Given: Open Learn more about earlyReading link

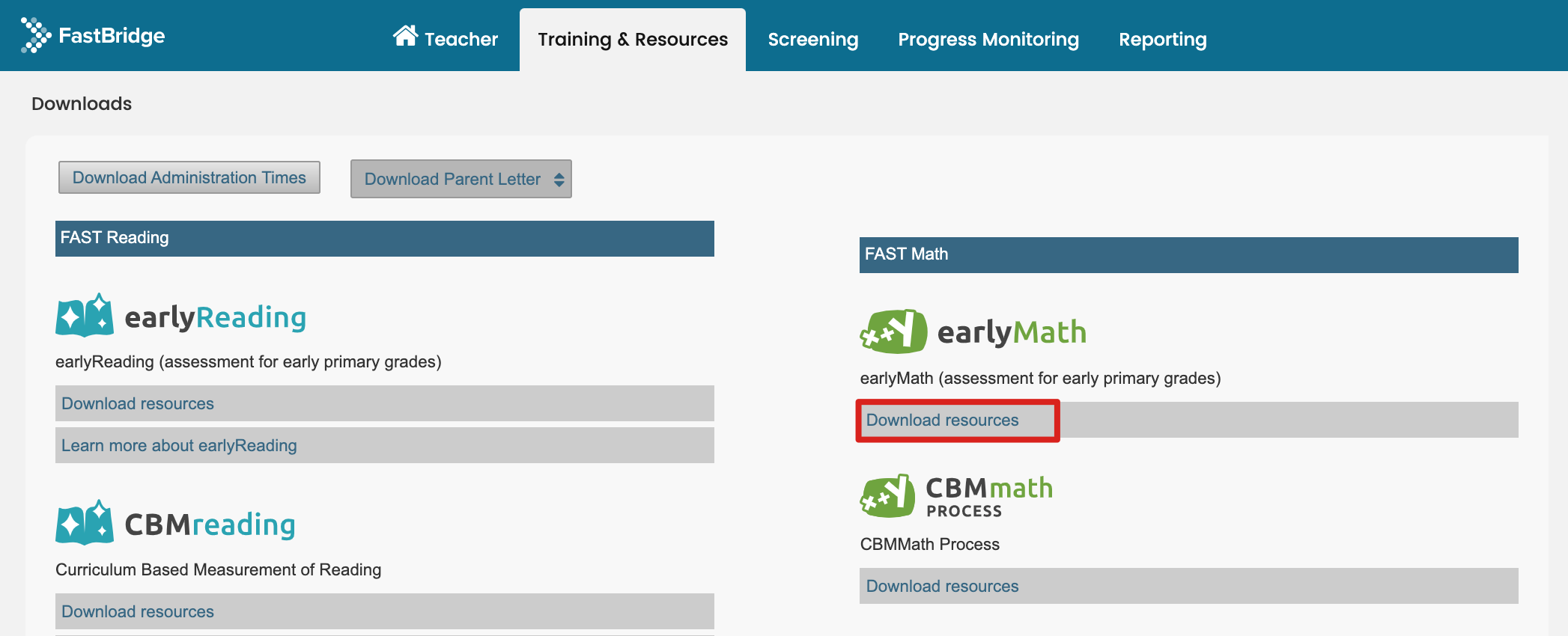Looking at the screenshot, I should pos(179,446).
